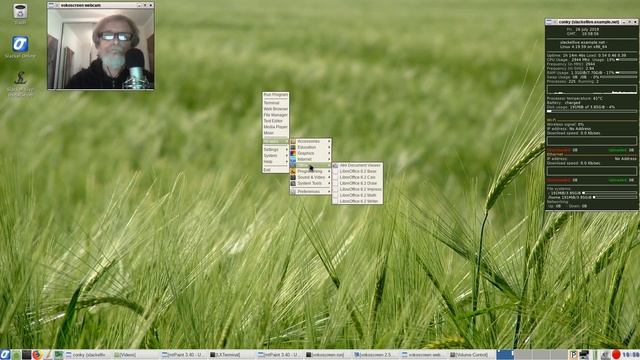Open the Trash desktop icon

pos(20,13)
